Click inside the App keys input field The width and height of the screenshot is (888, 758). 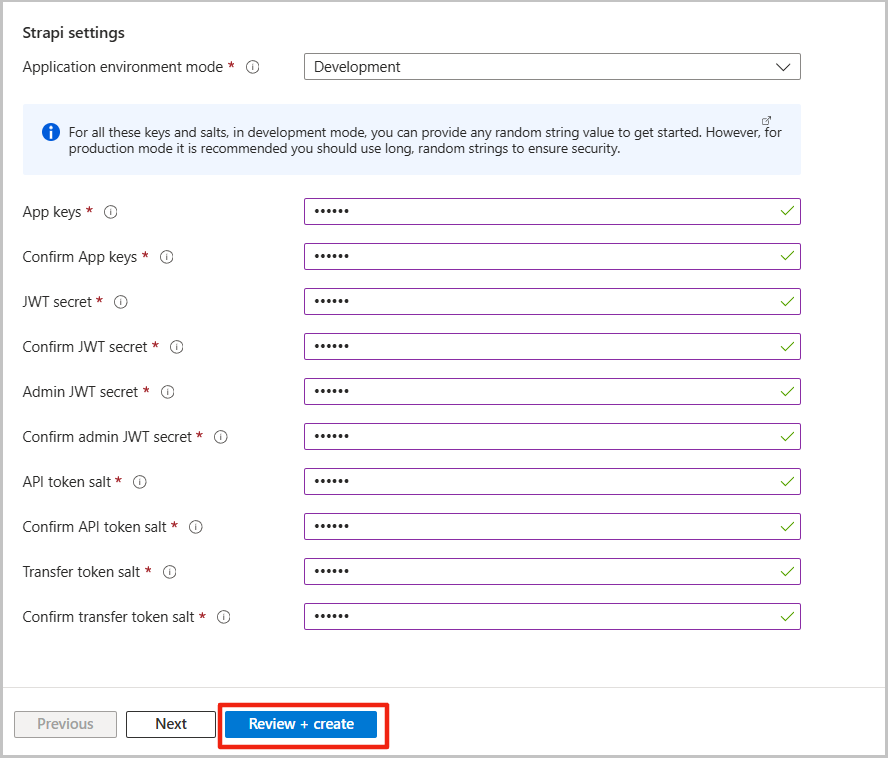(550, 211)
